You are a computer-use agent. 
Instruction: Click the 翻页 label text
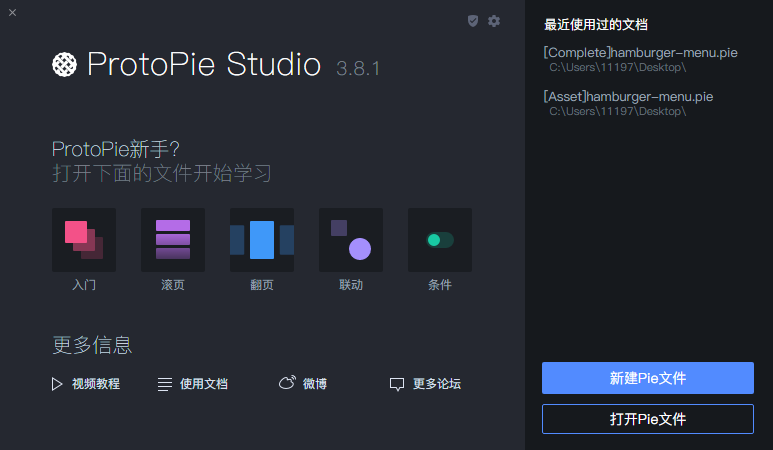[262, 285]
